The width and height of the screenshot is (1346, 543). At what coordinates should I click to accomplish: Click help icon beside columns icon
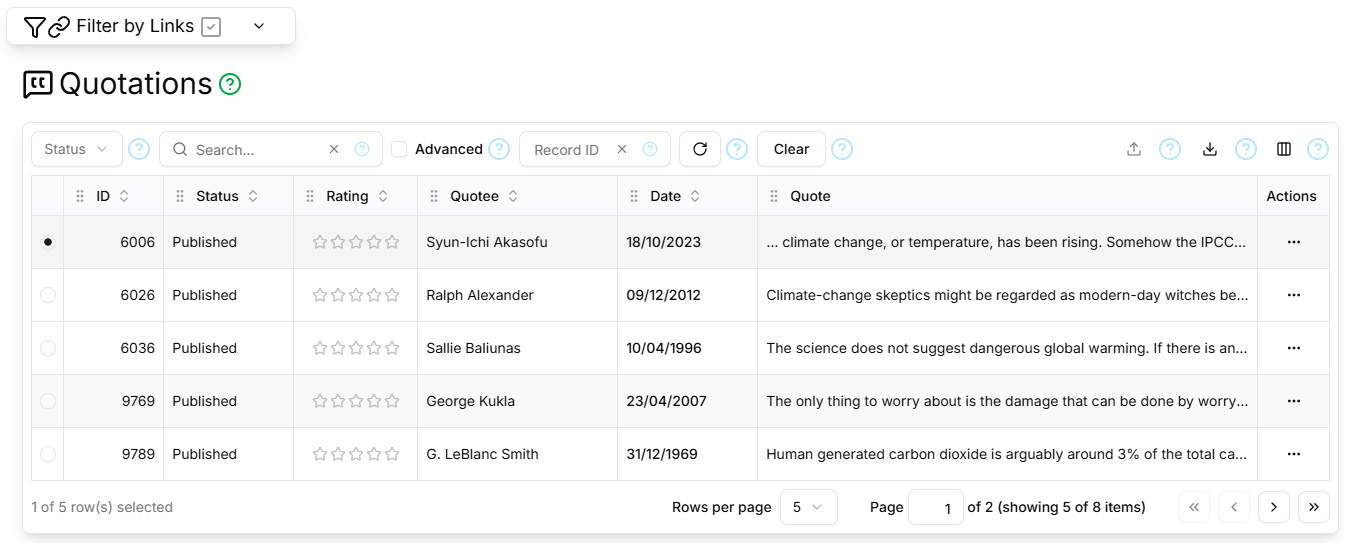coord(1318,149)
